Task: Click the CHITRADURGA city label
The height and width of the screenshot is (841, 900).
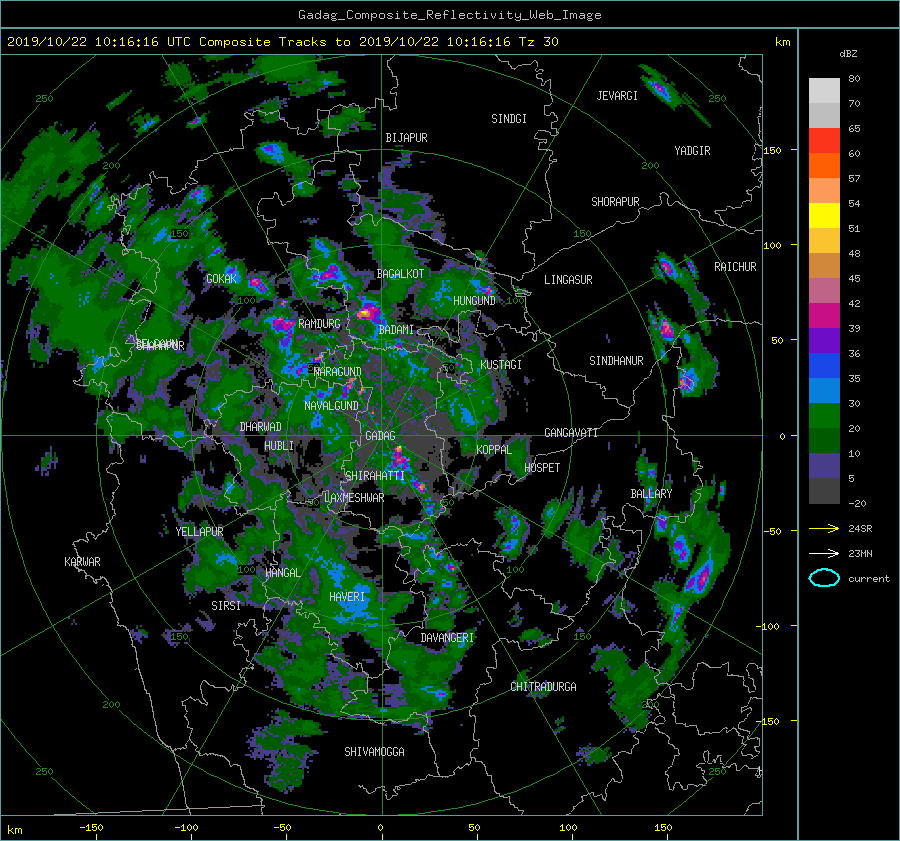Action: [543, 686]
